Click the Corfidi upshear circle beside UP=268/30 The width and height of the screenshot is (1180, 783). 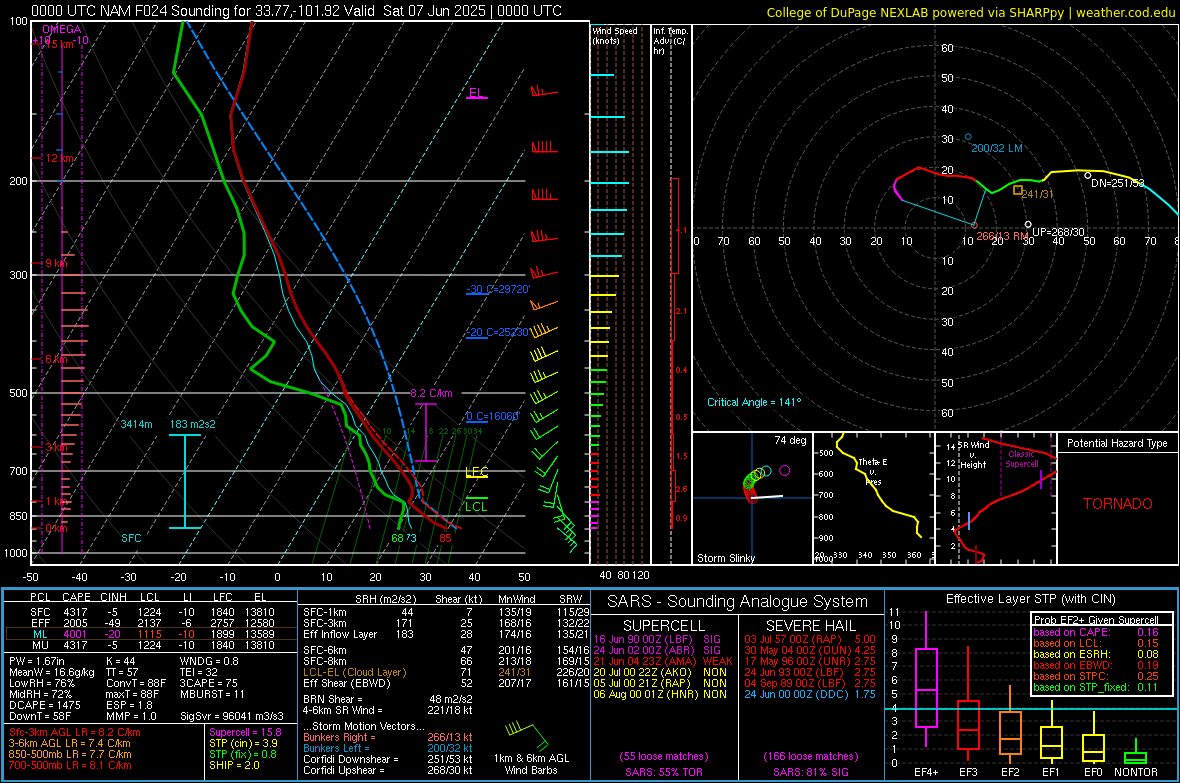tap(1028, 224)
